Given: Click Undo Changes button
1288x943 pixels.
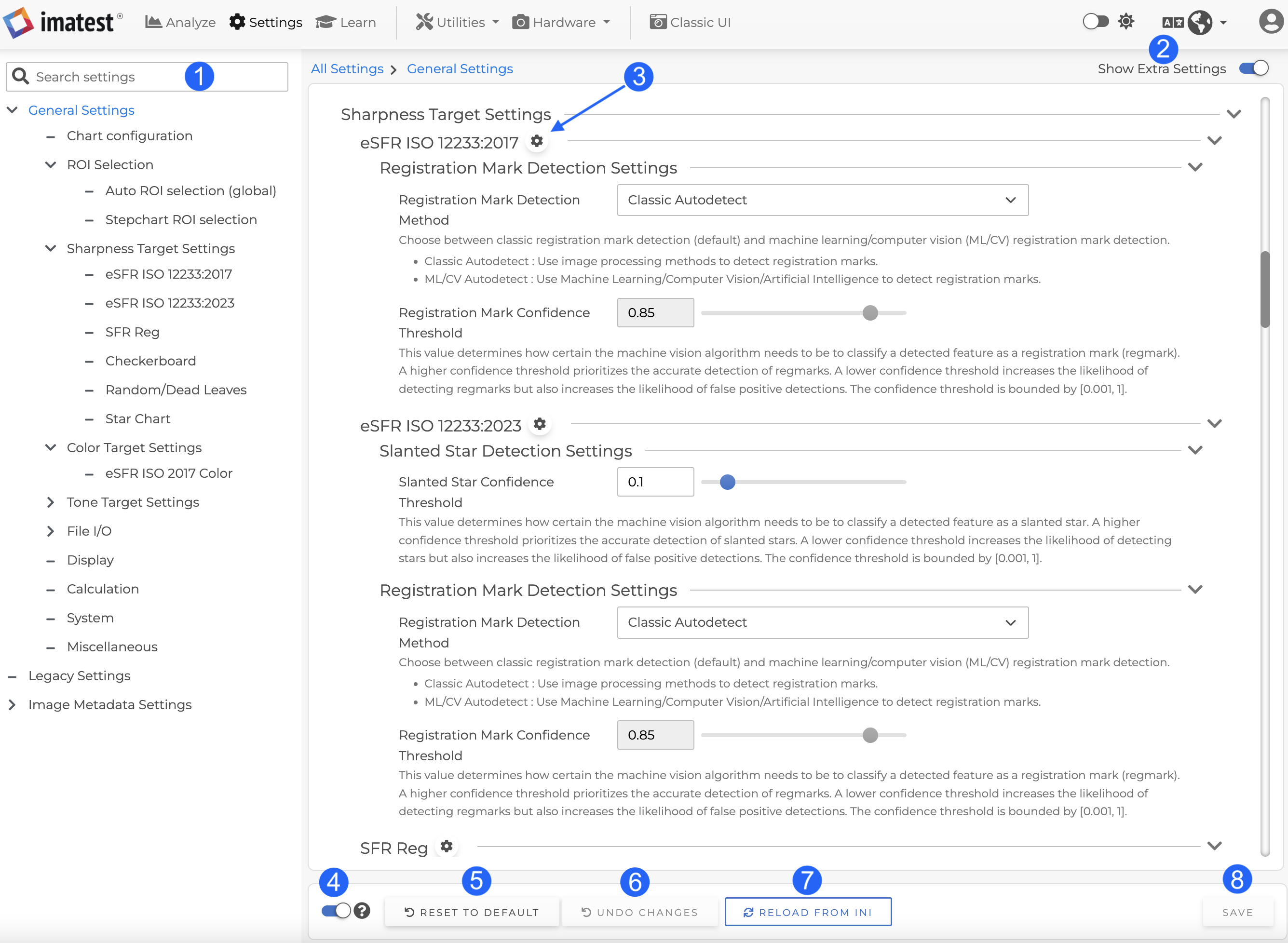Looking at the screenshot, I should pyautogui.click(x=639, y=912).
